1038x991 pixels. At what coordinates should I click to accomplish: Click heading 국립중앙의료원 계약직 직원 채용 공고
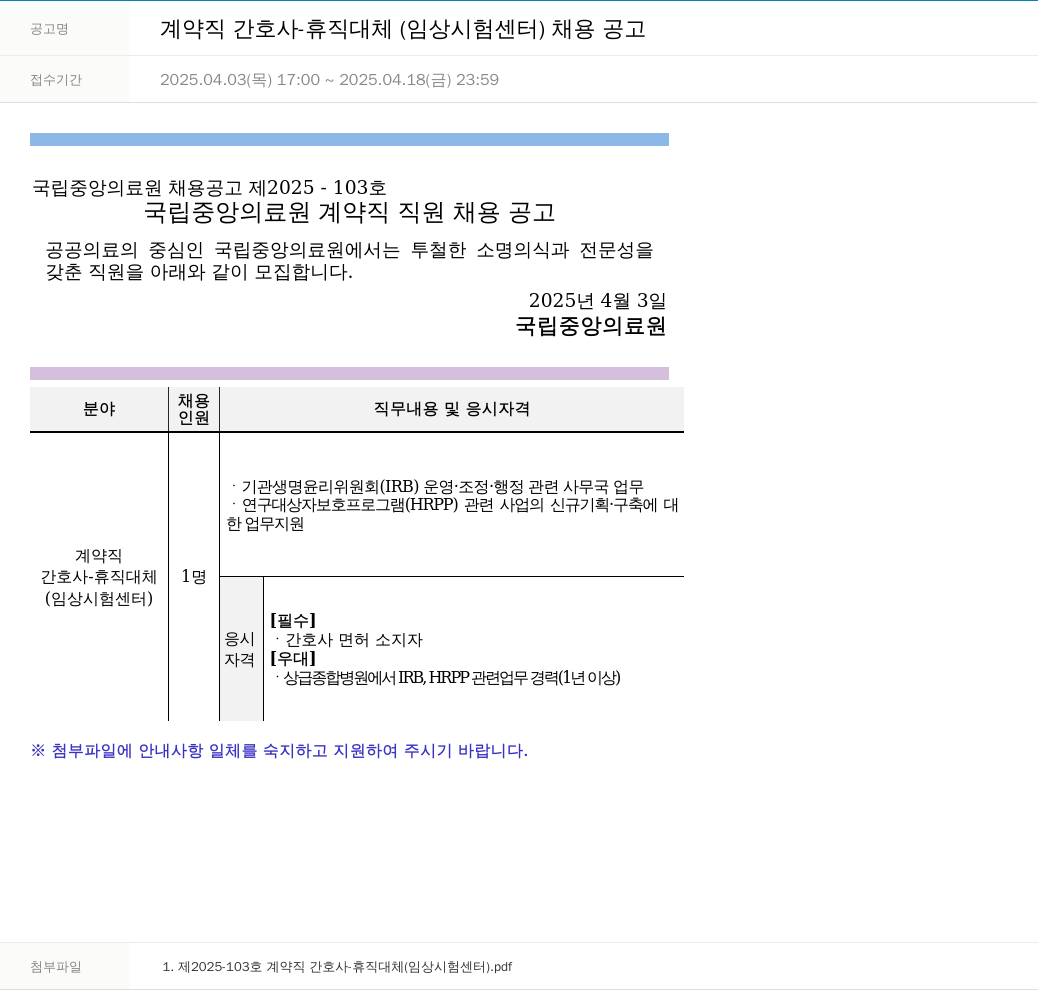[x=350, y=212]
